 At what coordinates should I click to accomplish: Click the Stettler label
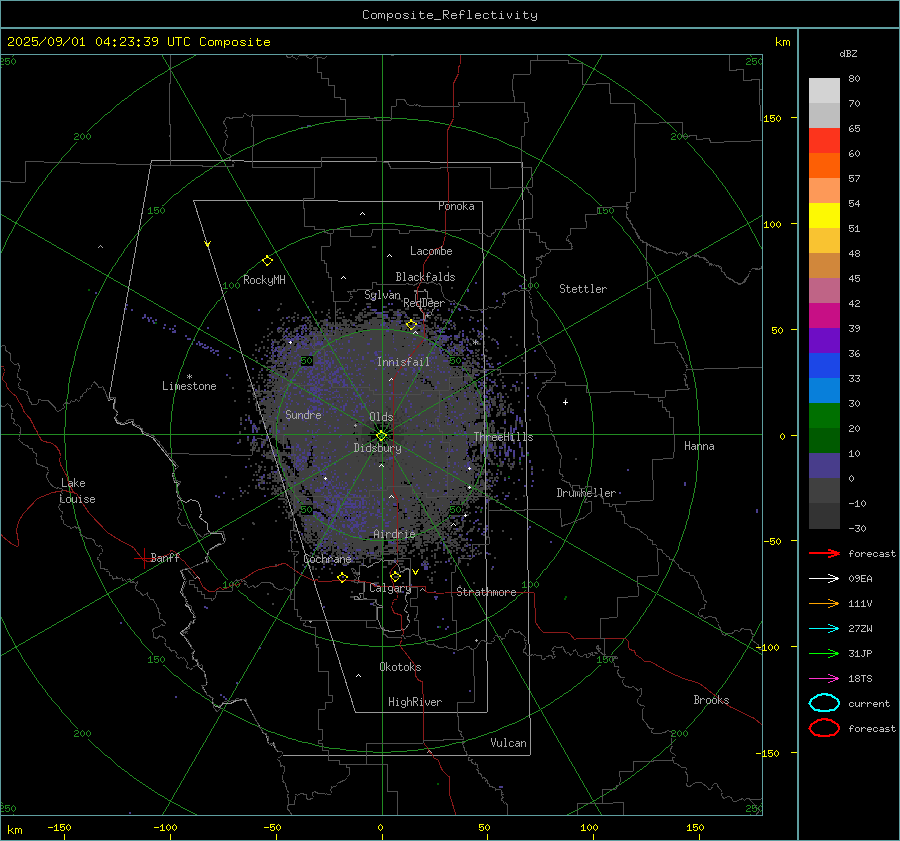click(583, 289)
